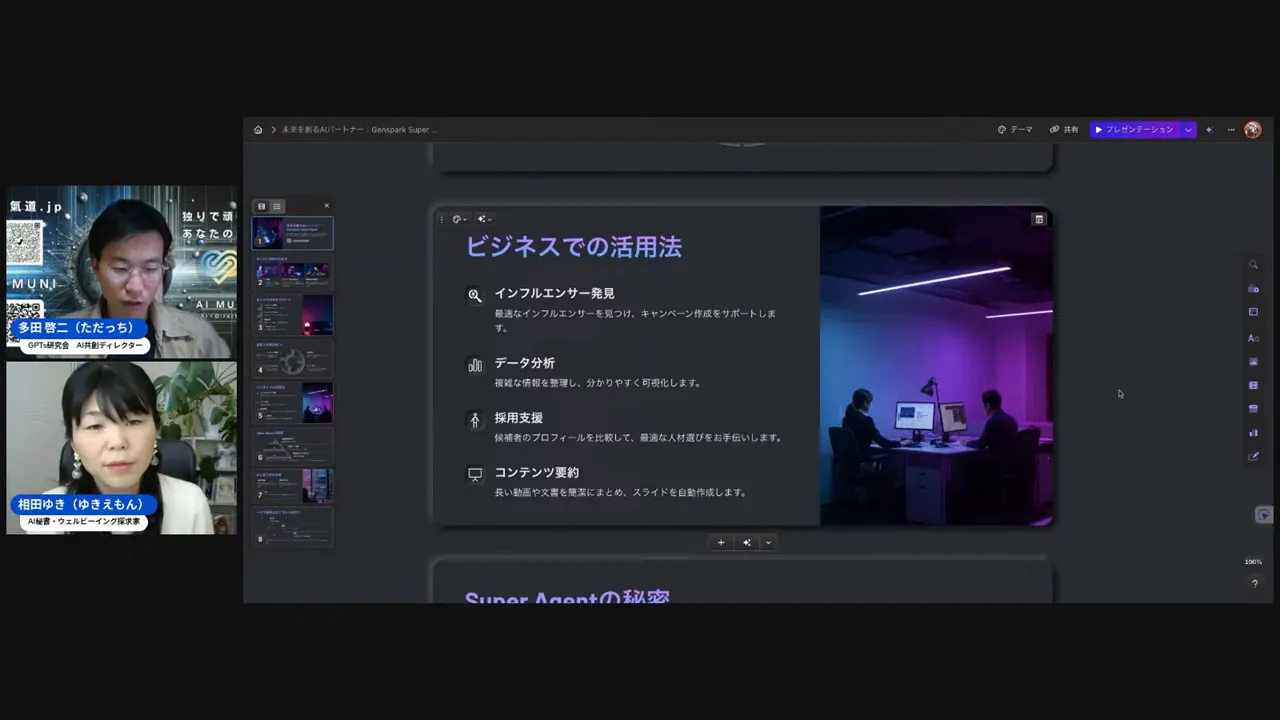1280x720 pixels.
Task: Open the three-dot more menu in top bar
Action: point(1231,129)
